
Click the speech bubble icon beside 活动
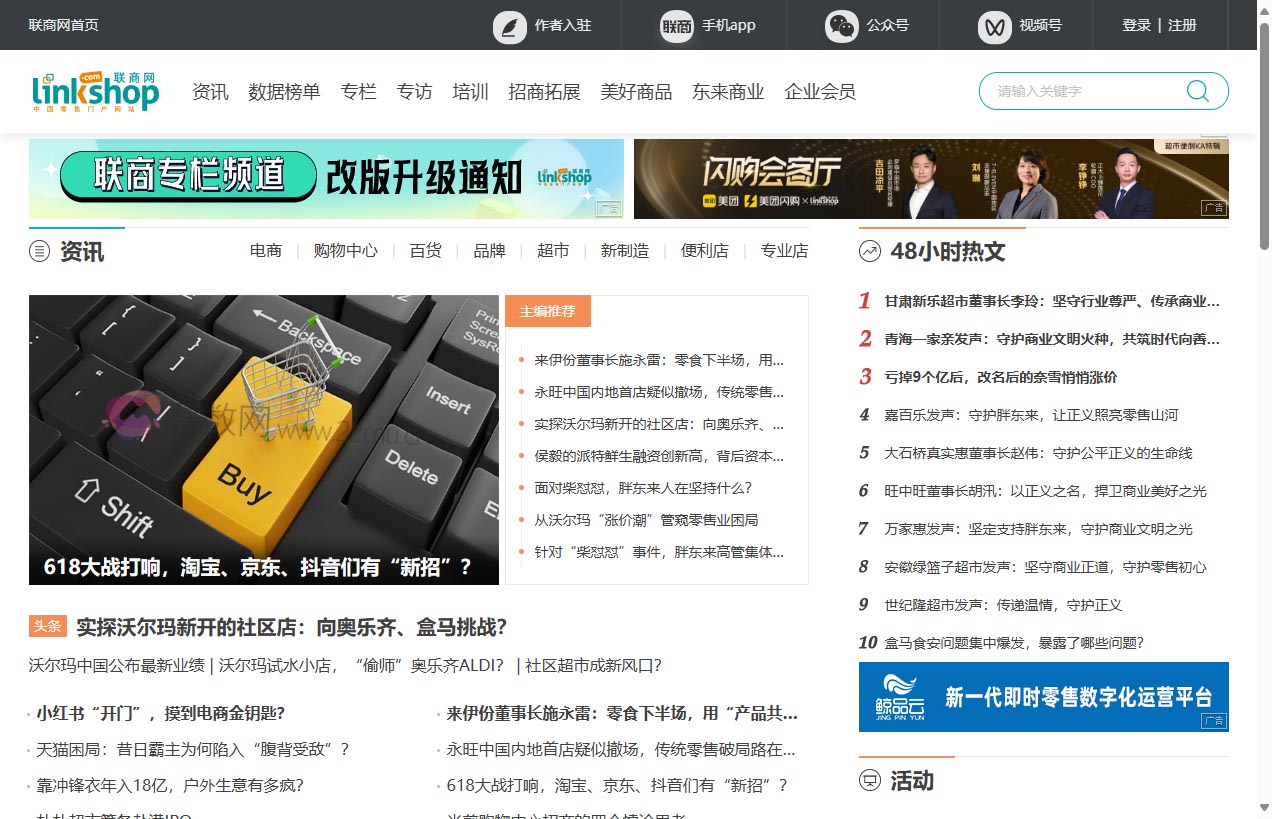click(867, 780)
